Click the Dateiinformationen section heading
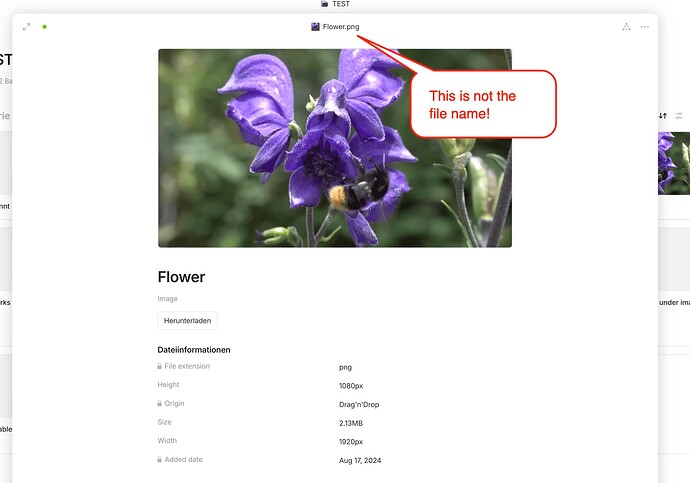Image resolution: width=690 pixels, height=483 pixels. pos(194,350)
